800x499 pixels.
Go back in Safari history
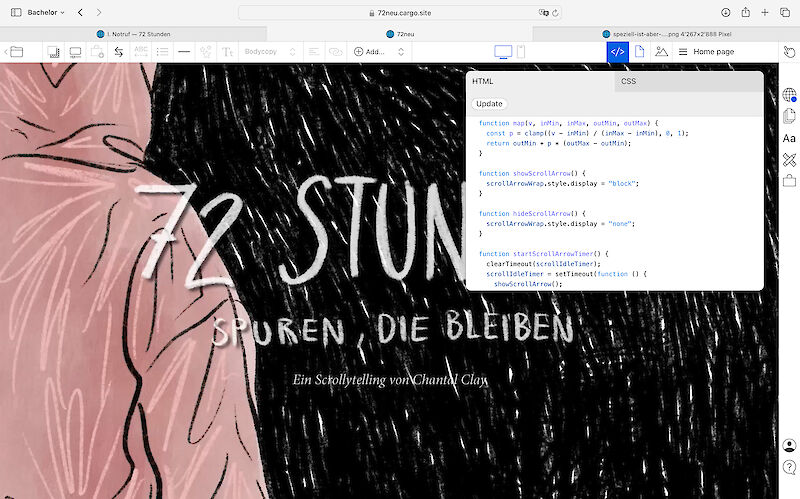click(x=80, y=12)
